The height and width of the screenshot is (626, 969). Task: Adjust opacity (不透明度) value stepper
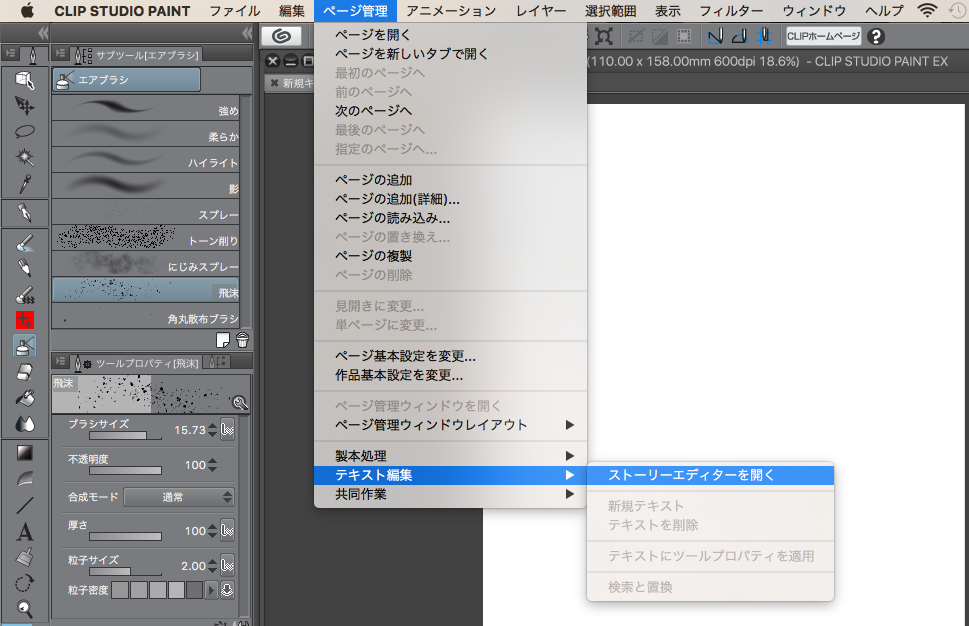click(x=213, y=465)
